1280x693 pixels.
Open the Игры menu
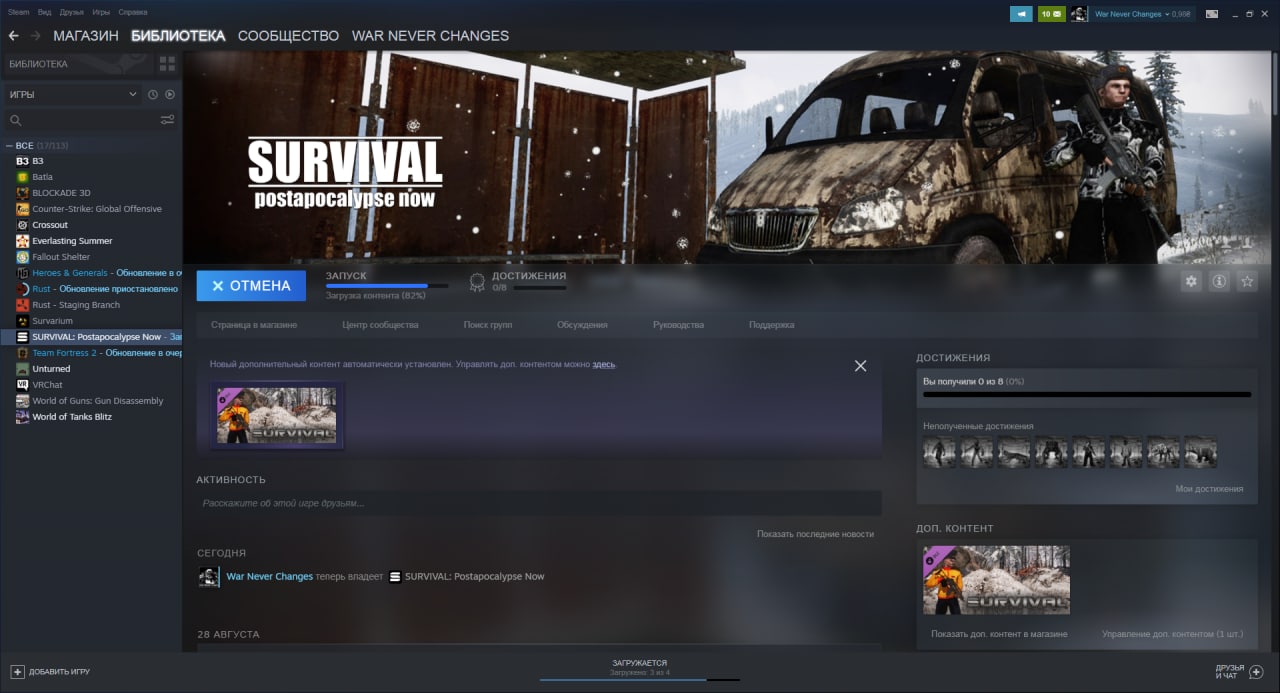101,12
